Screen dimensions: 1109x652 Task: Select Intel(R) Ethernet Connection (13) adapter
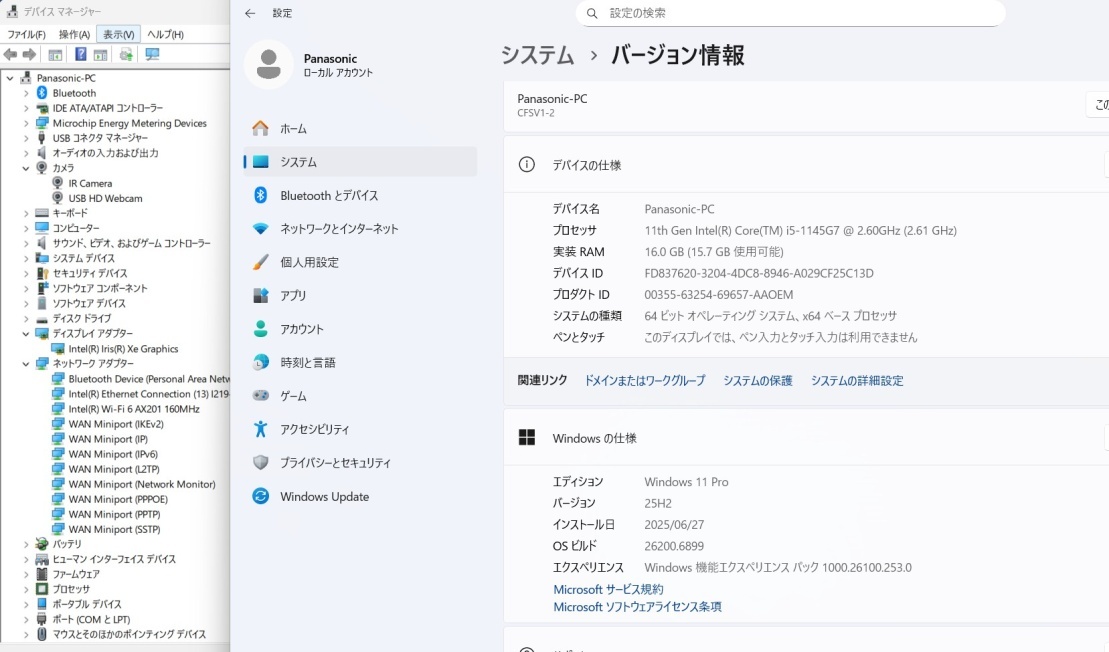pyautogui.click(x=149, y=394)
